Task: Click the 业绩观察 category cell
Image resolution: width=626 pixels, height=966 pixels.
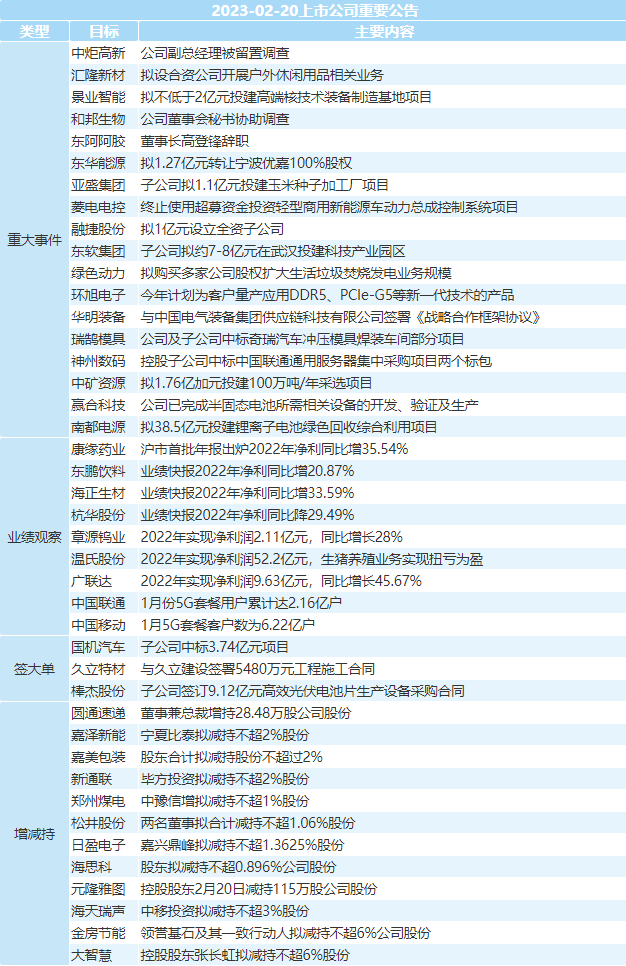Action: coord(35,537)
